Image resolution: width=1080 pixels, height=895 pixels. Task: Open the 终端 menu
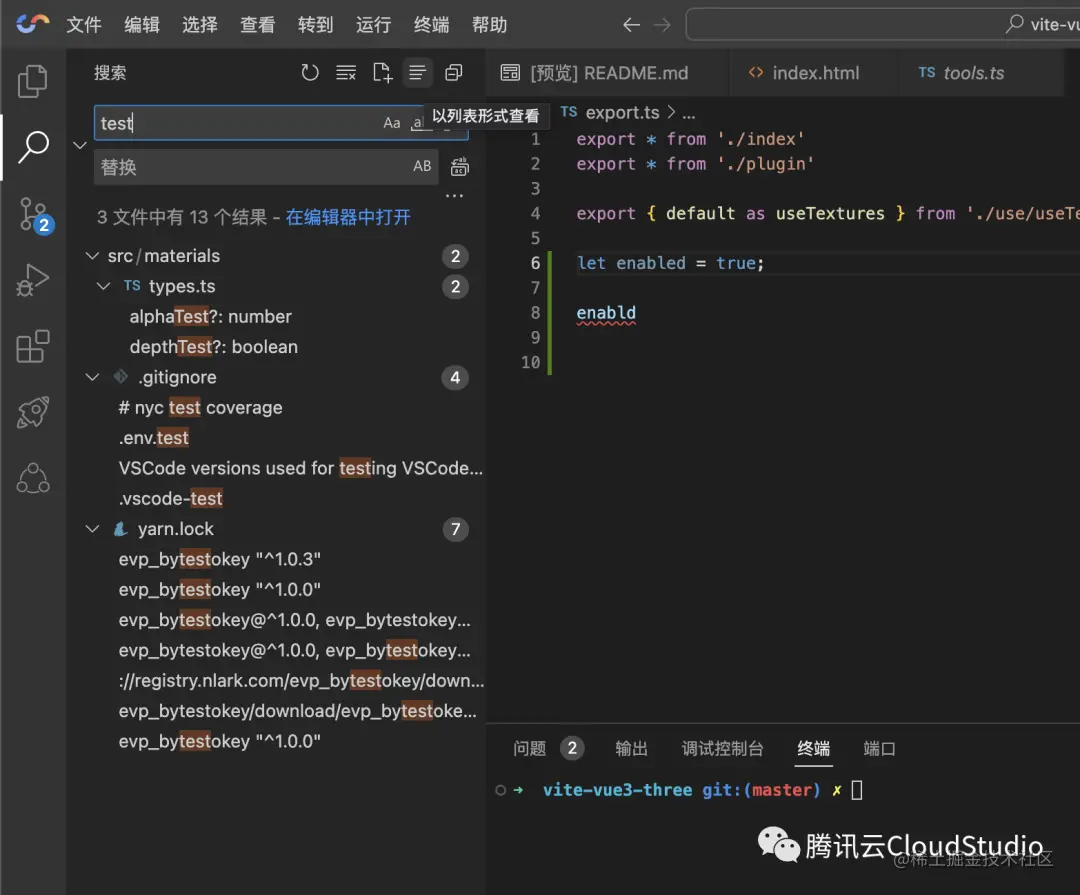coord(431,25)
